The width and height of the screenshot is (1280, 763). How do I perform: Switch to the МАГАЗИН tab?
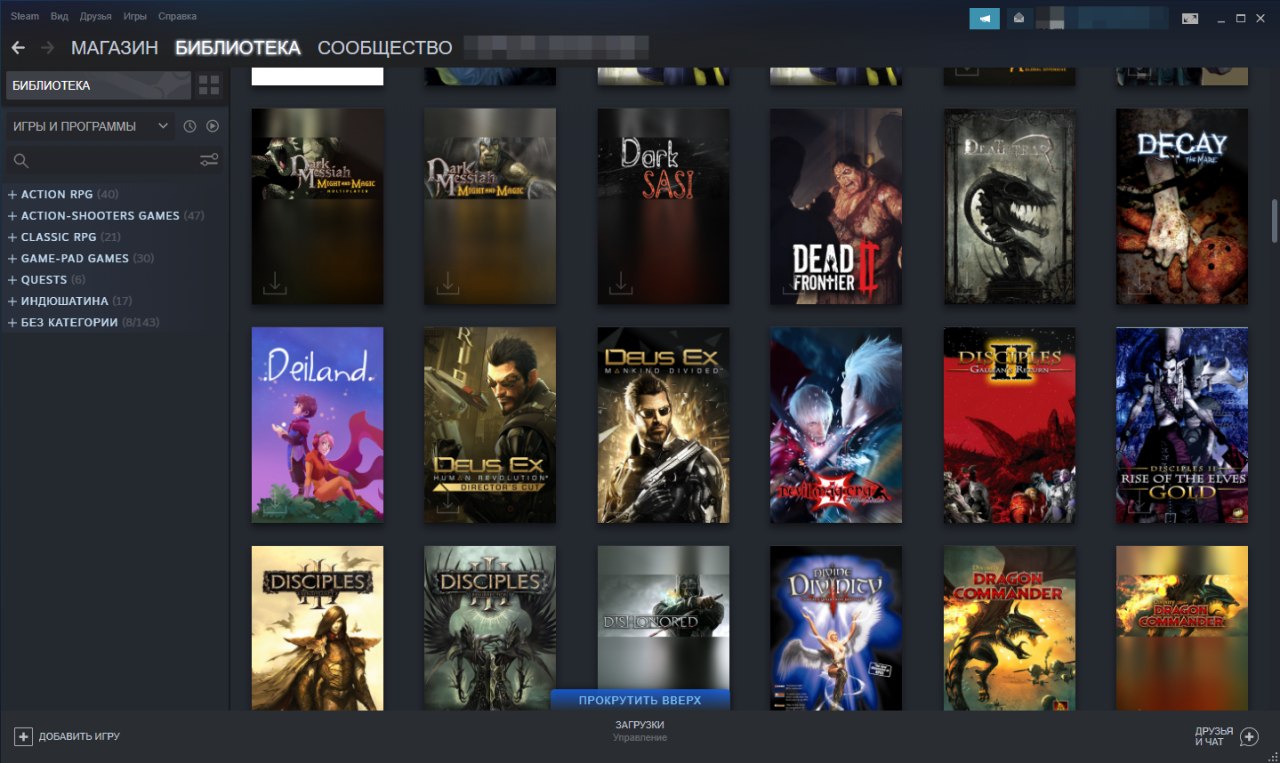[x=114, y=48]
